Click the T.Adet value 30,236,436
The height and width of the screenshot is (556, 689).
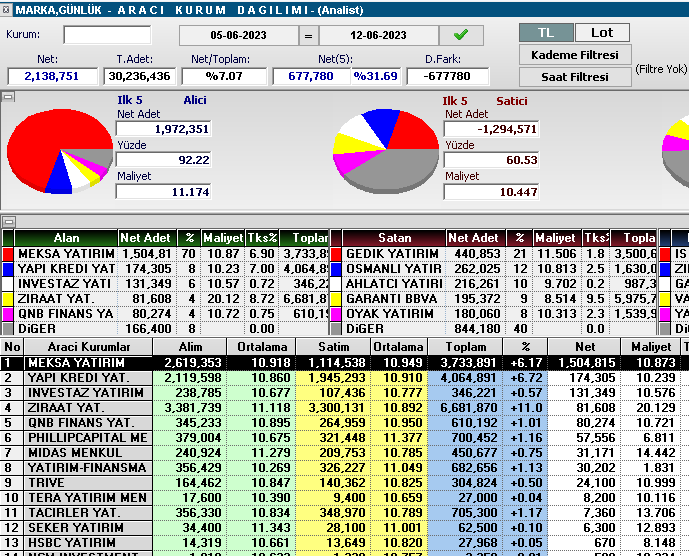(140, 76)
